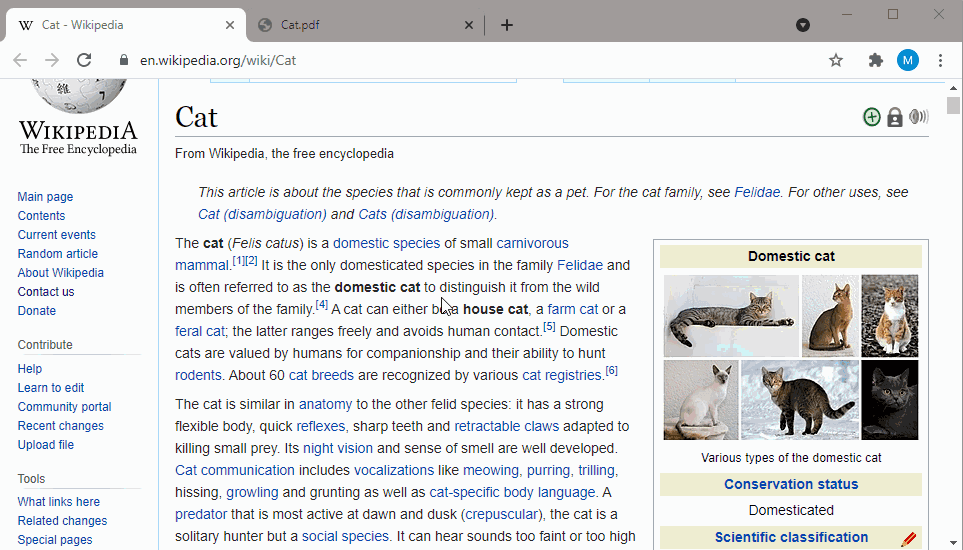Switch to the Cat.pdf tab
Viewport: 963px width, 550px height.
(x=365, y=25)
